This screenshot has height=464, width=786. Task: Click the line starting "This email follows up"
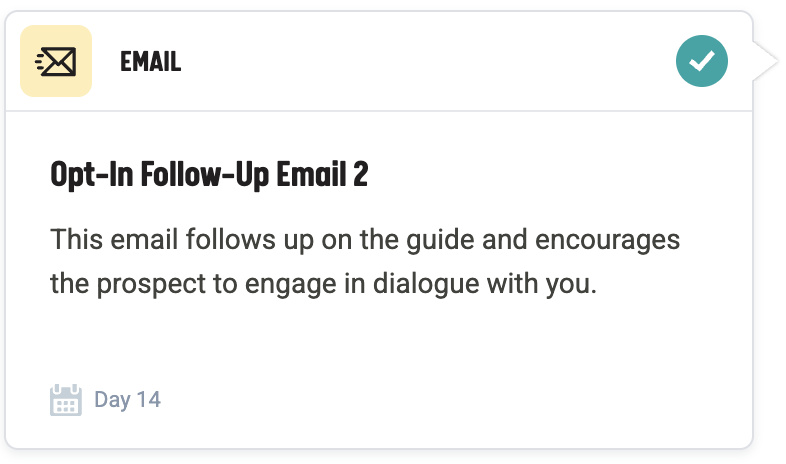[x=365, y=241]
